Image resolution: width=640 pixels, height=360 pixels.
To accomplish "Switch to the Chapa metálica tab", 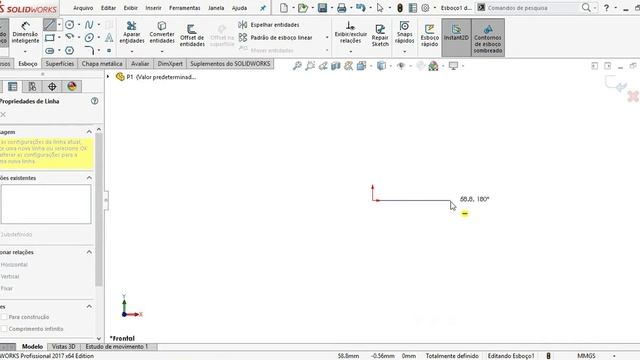I will click(x=102, y=64).
